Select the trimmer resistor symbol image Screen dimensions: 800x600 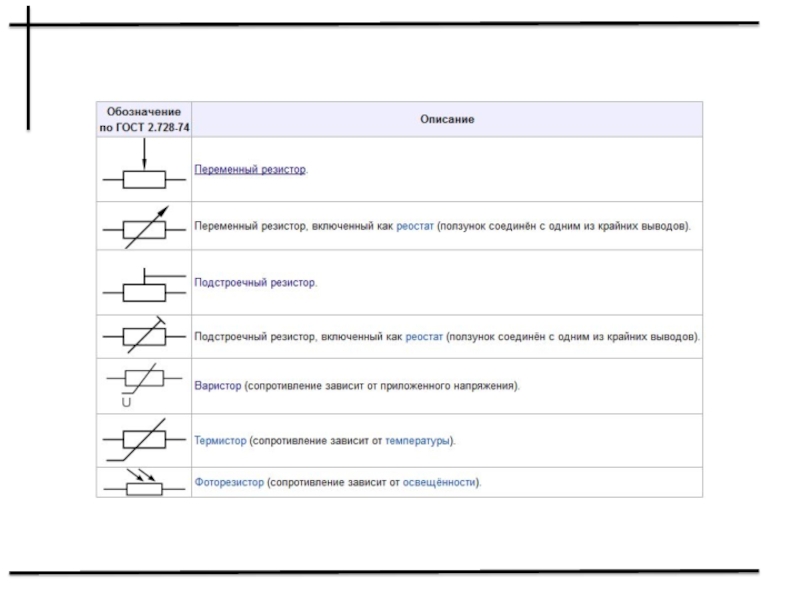(x=144, y=285)
